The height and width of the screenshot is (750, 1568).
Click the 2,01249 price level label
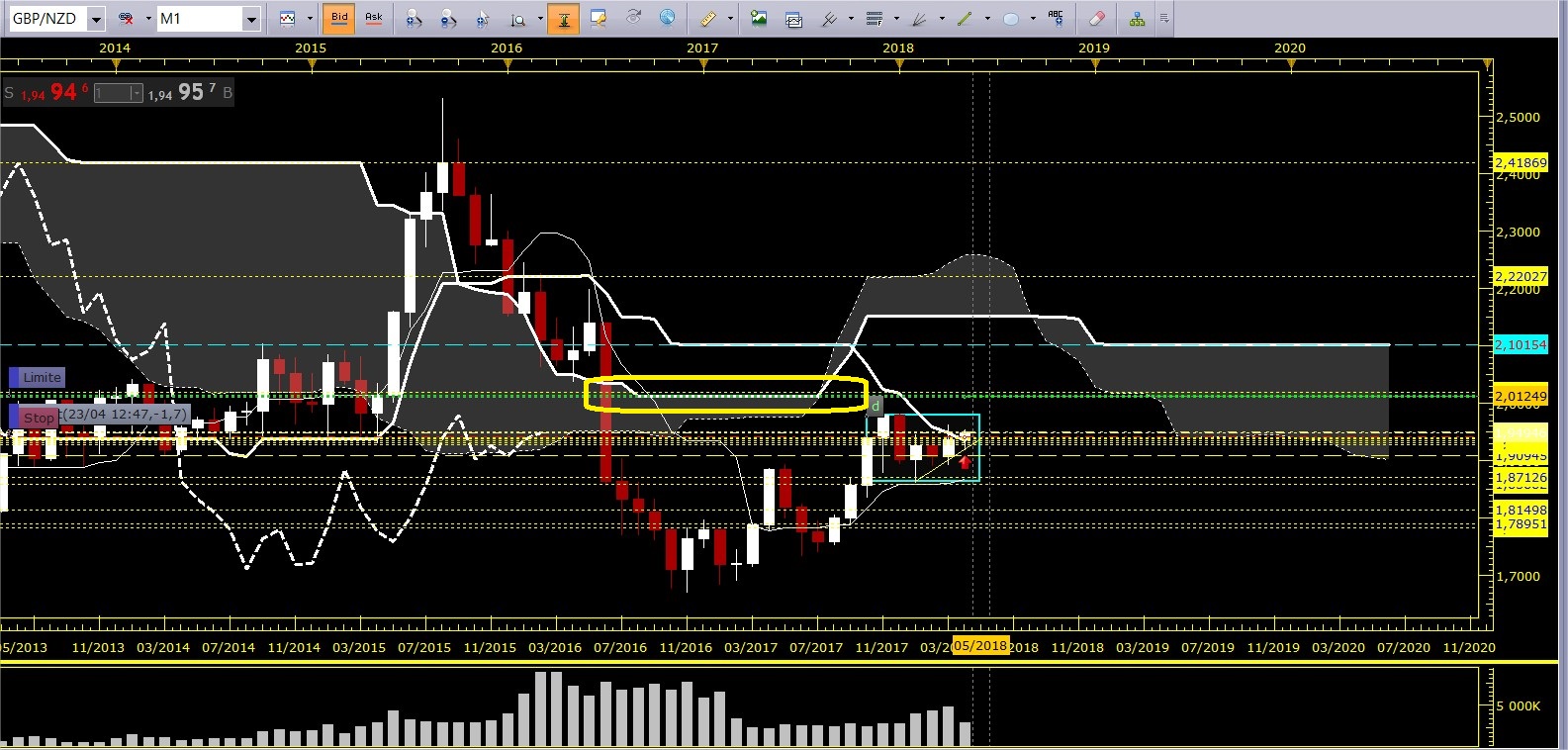tap(1521, 396)
